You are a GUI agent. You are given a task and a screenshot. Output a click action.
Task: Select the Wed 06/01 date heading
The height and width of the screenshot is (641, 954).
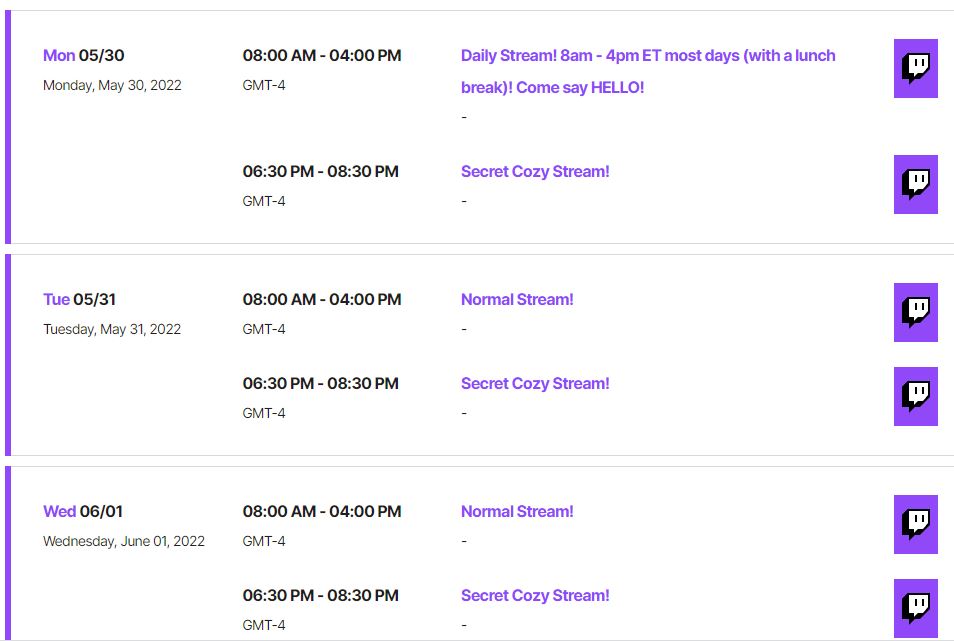click(x=83, y=511)
